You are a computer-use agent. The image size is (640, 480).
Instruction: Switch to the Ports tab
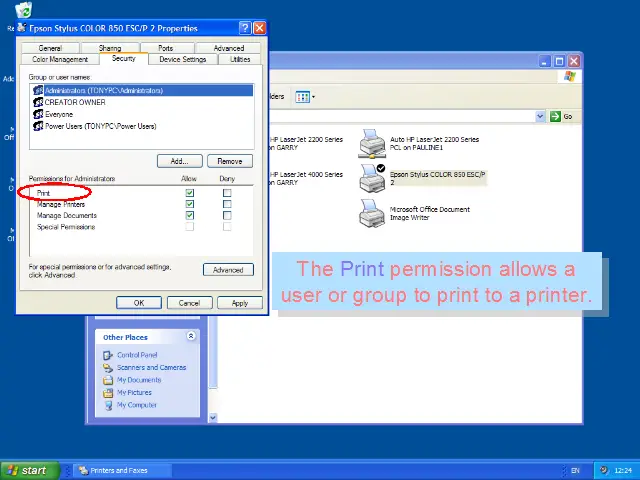pos(165,48)
